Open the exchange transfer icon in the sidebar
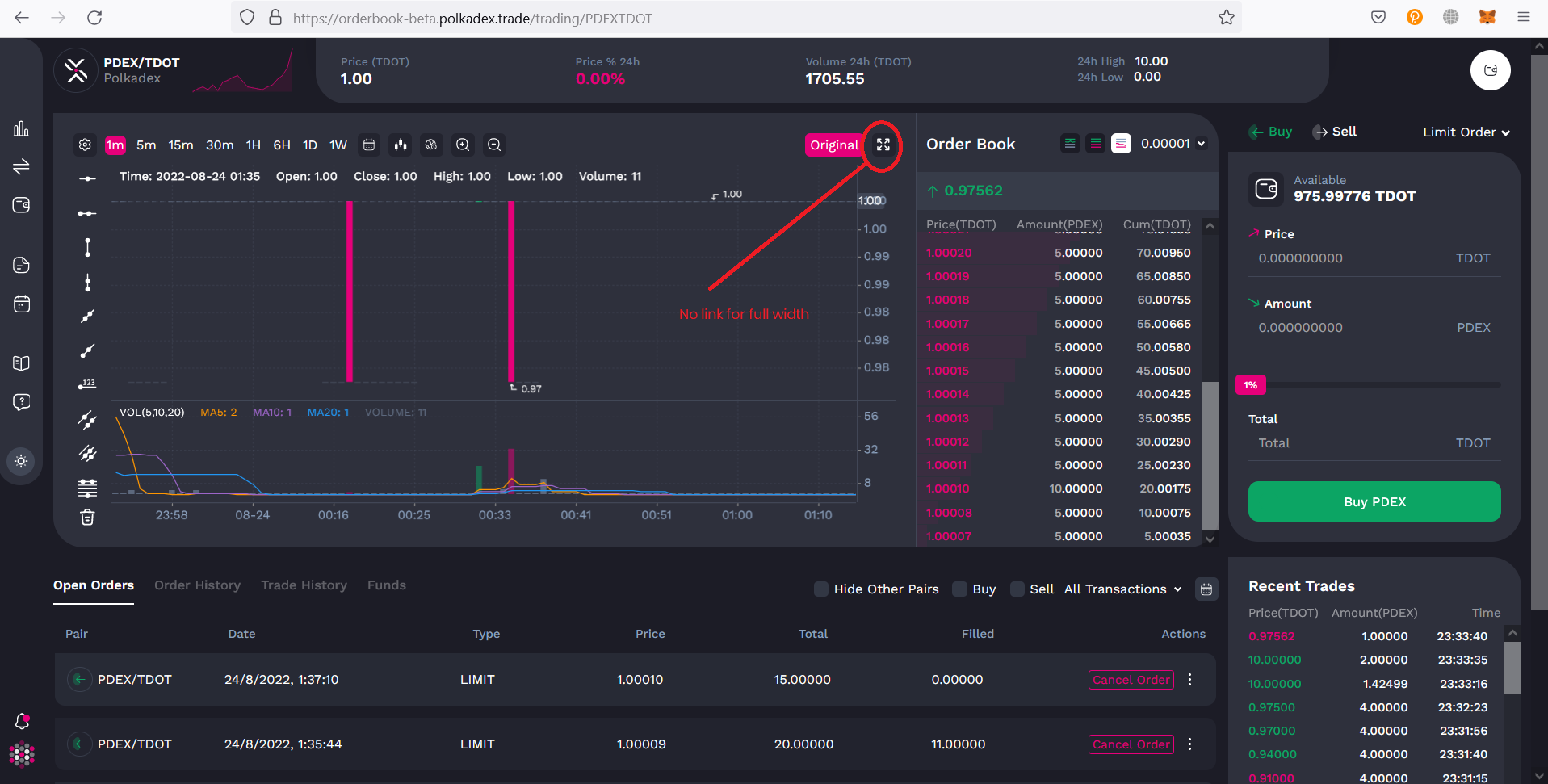 click(21, 166)
